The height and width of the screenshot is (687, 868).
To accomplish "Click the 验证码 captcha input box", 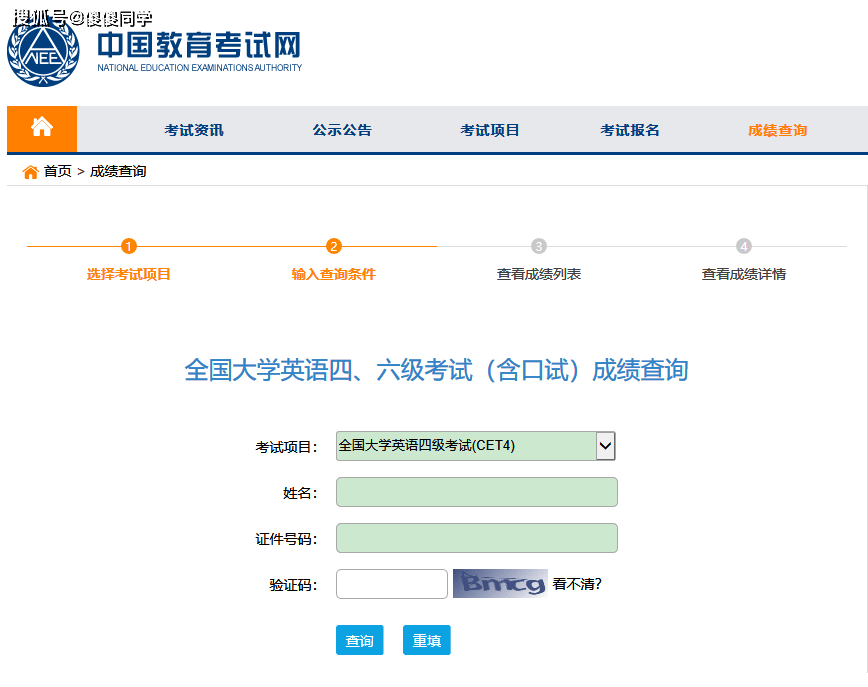I will click(391, 583).
